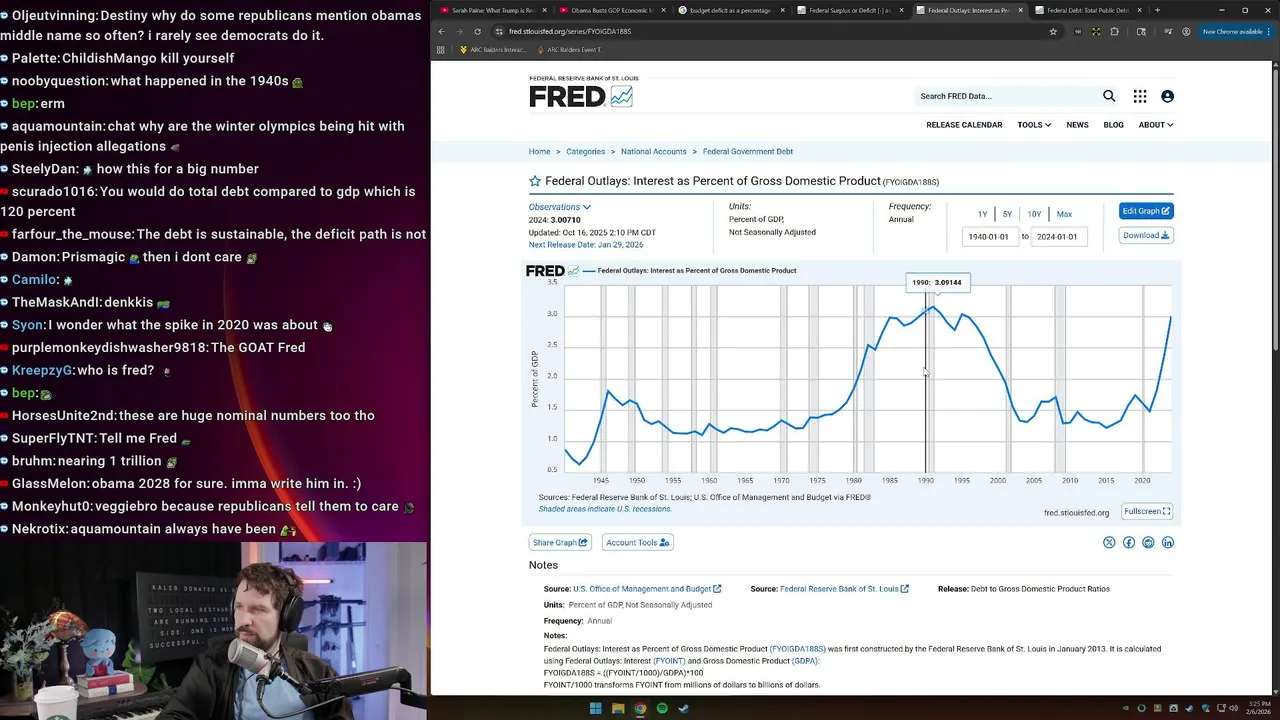Expand the ABOUT menu
The height and width of the screenshot is (720, 1280).
pyautogui.click(x=1155, y=125)
